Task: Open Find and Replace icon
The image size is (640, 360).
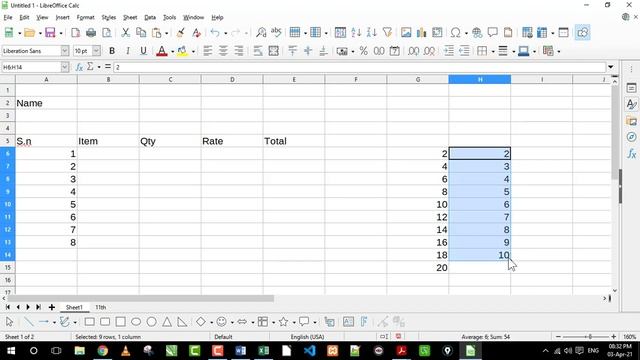Action: (261, 33)
